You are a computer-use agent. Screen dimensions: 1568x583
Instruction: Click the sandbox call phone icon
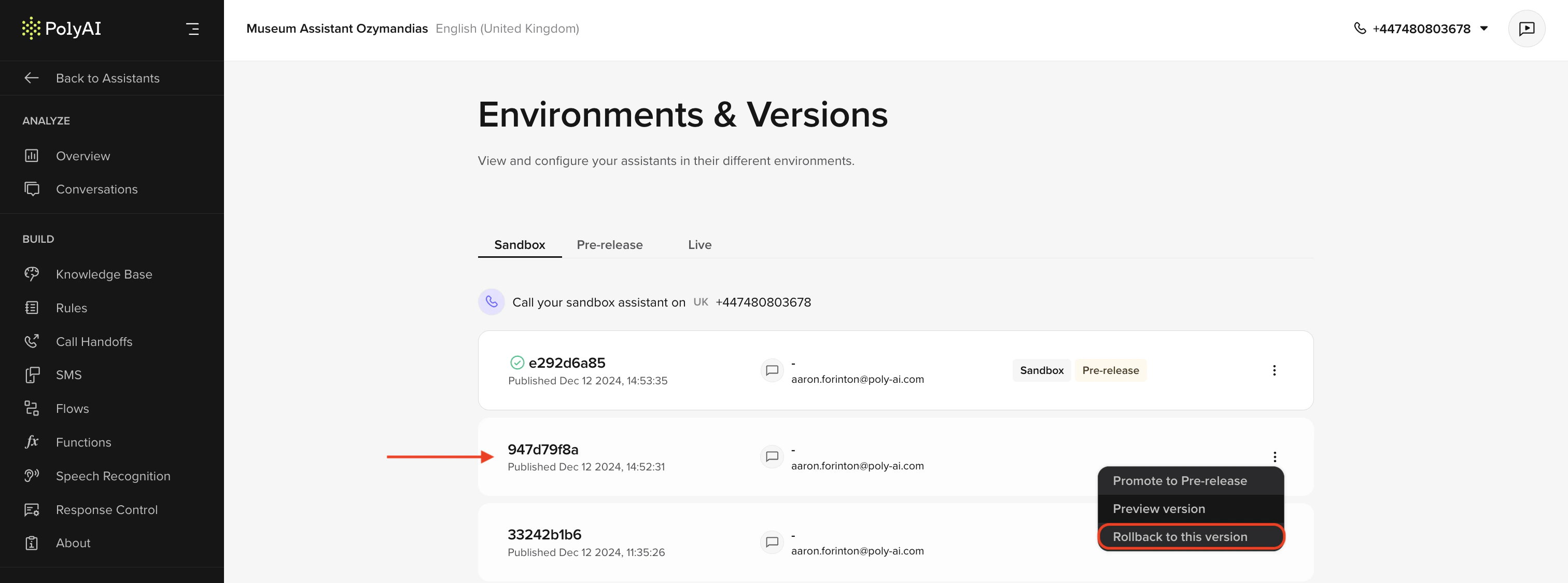tap(491, 302)
